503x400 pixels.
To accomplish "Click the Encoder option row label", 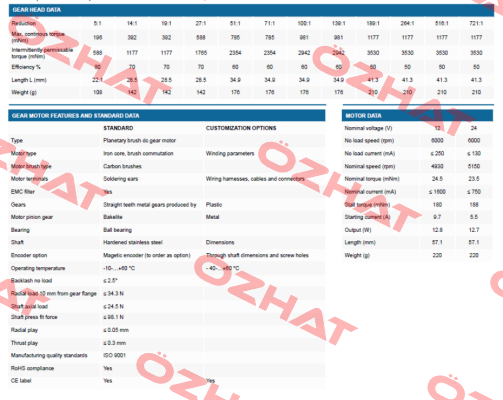I will click(29, 255).
